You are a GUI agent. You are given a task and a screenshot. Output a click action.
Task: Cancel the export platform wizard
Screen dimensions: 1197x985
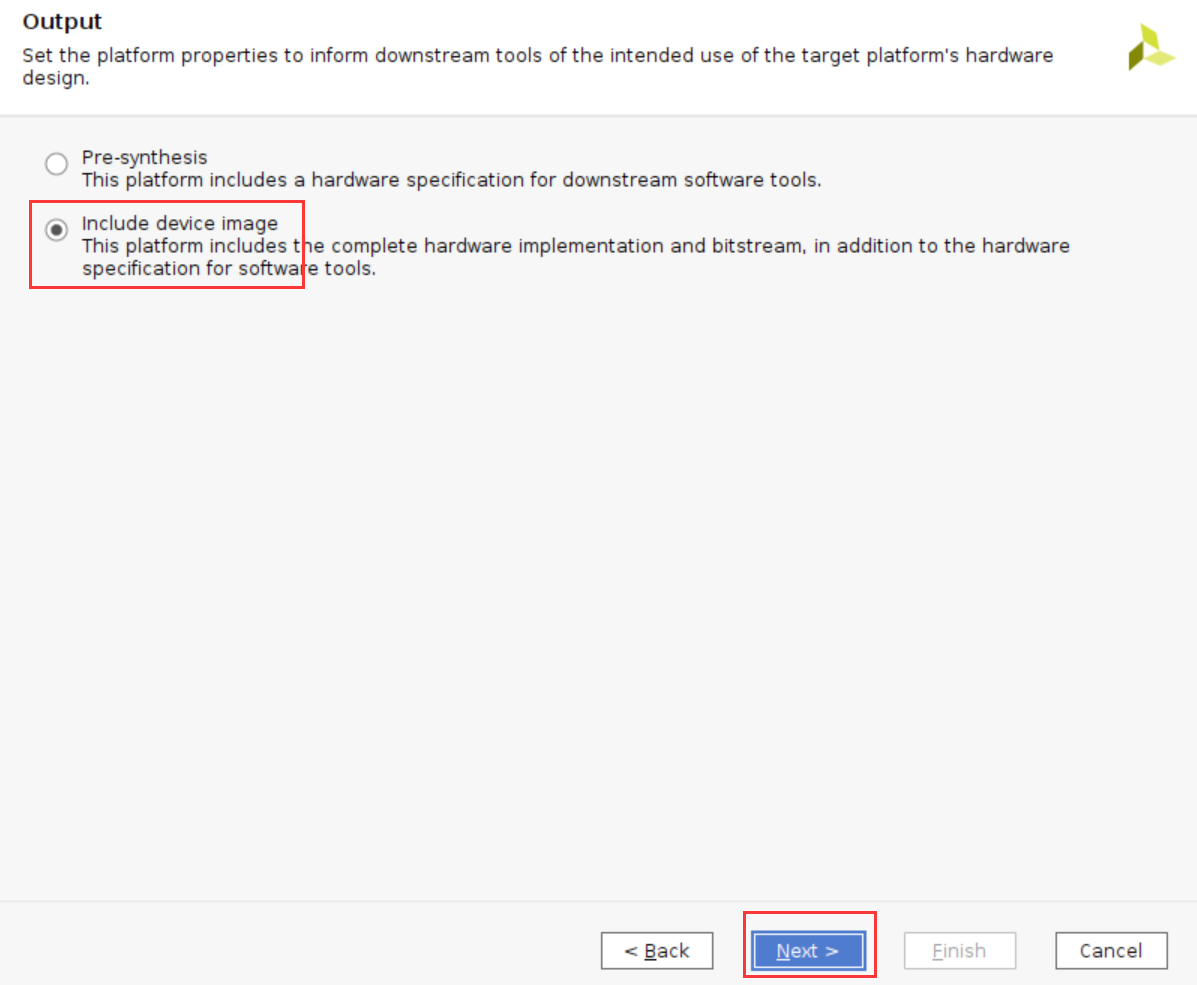[1112, 951]
